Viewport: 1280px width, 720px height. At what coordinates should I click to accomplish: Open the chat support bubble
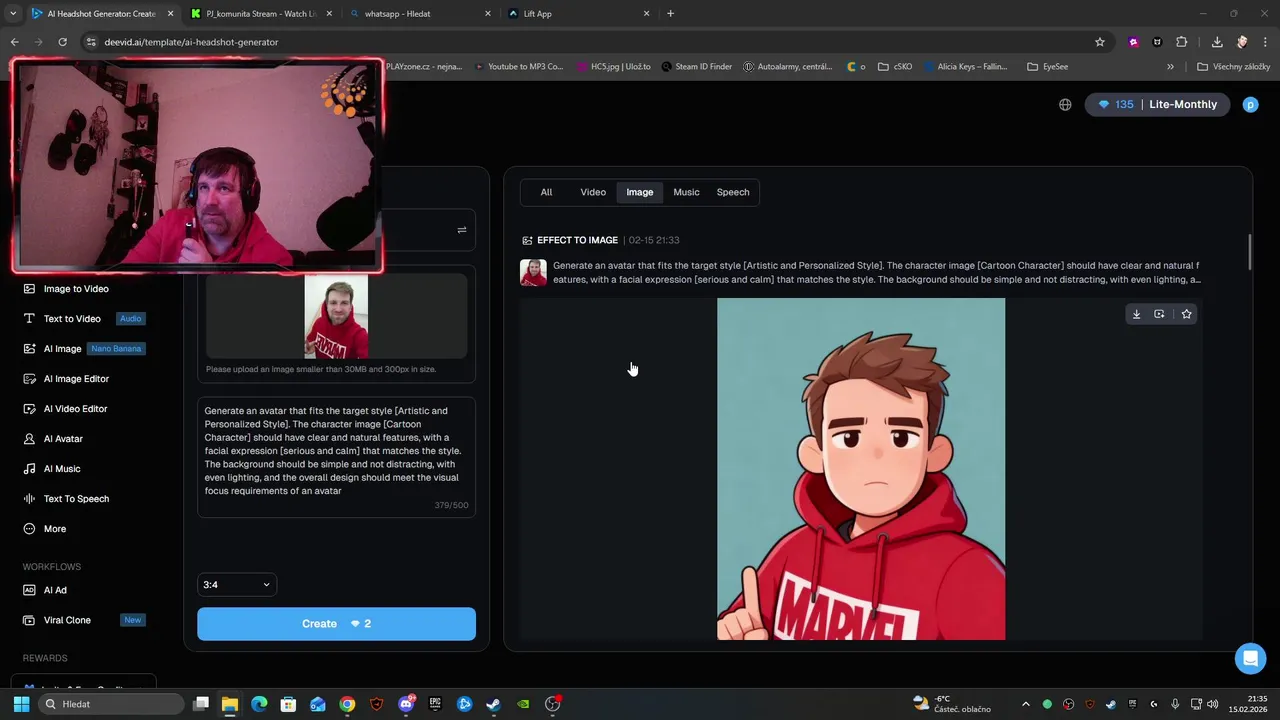(1248, 658)
